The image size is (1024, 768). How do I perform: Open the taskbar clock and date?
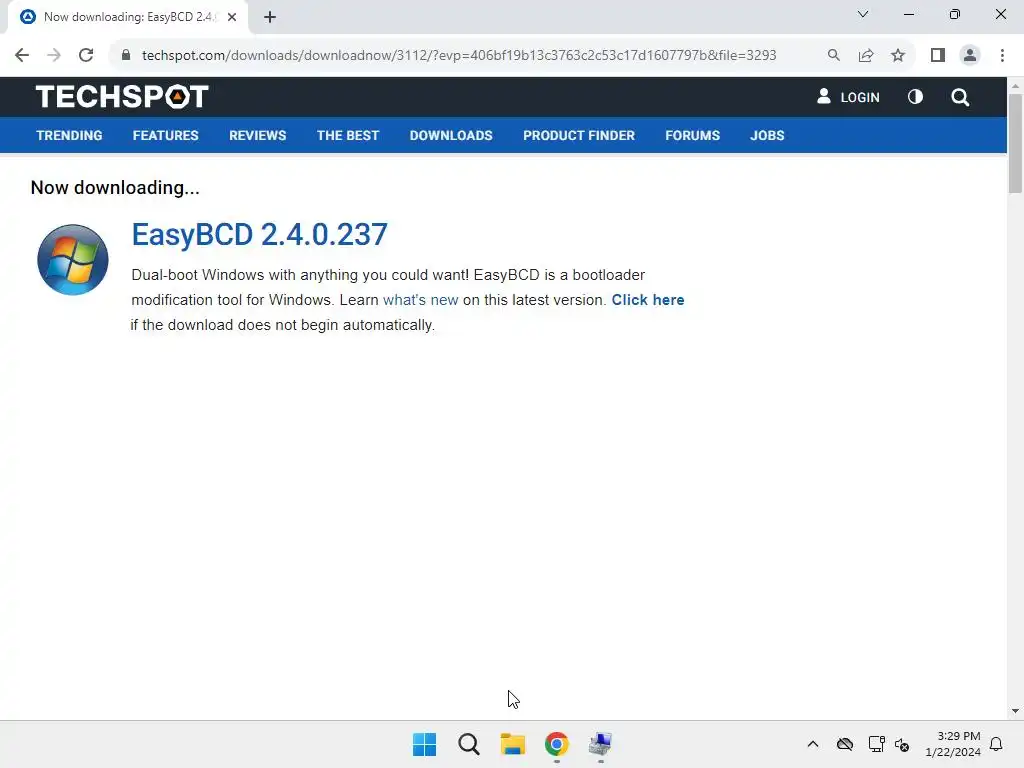(x=953, y=744)
